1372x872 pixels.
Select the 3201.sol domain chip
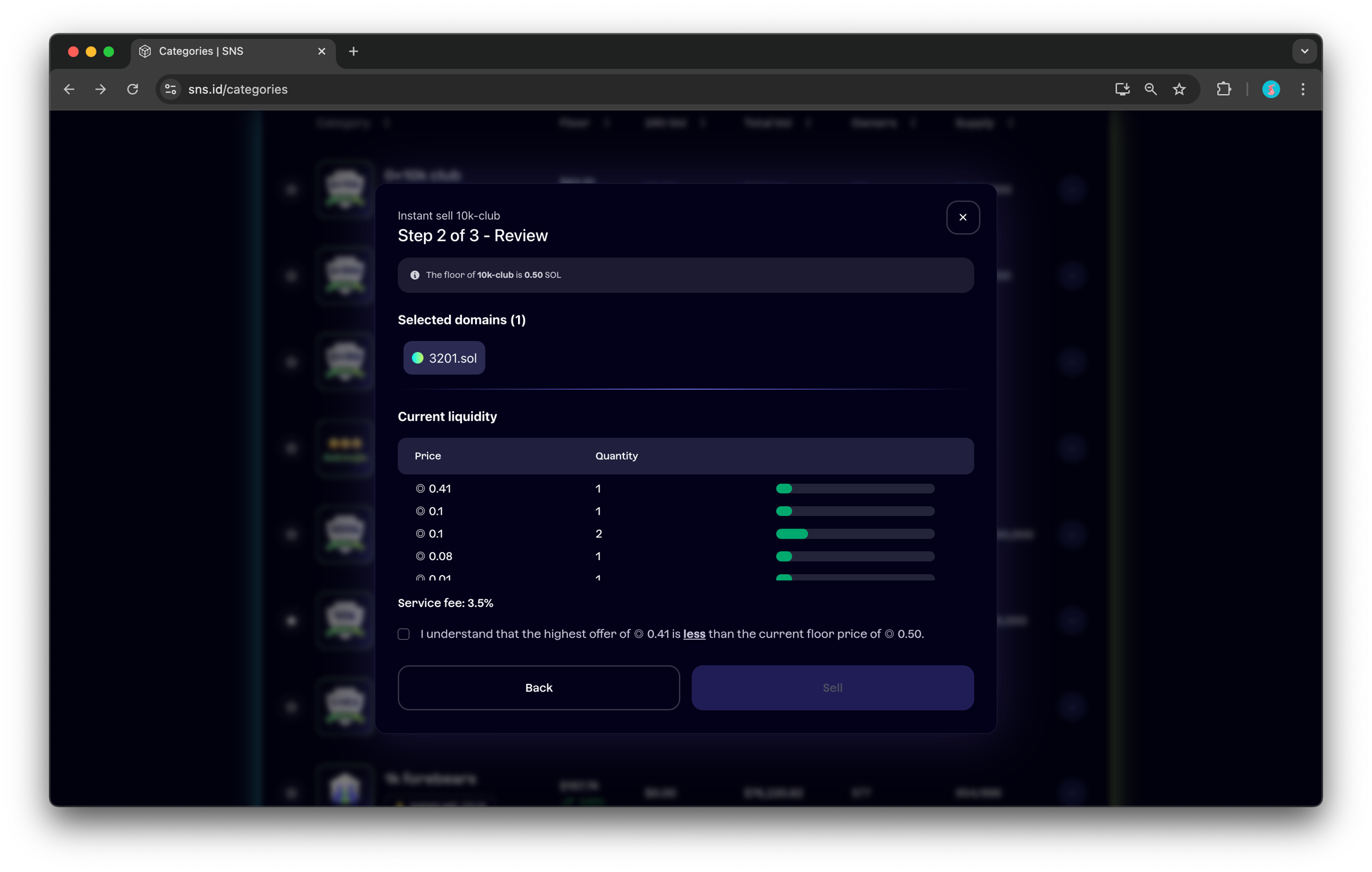coord(444,358)
